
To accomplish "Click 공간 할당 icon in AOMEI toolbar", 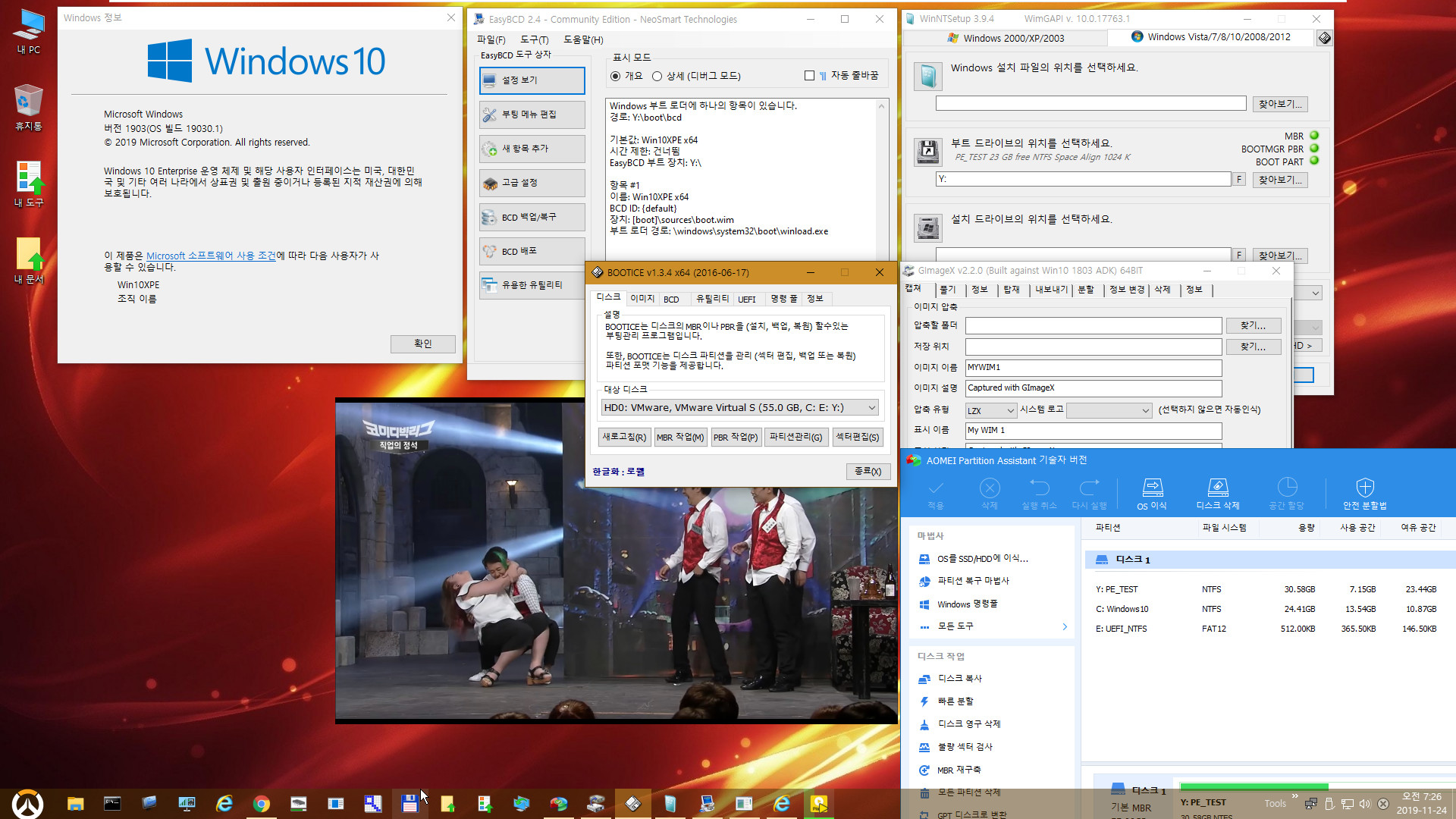I will (1287, 494).
